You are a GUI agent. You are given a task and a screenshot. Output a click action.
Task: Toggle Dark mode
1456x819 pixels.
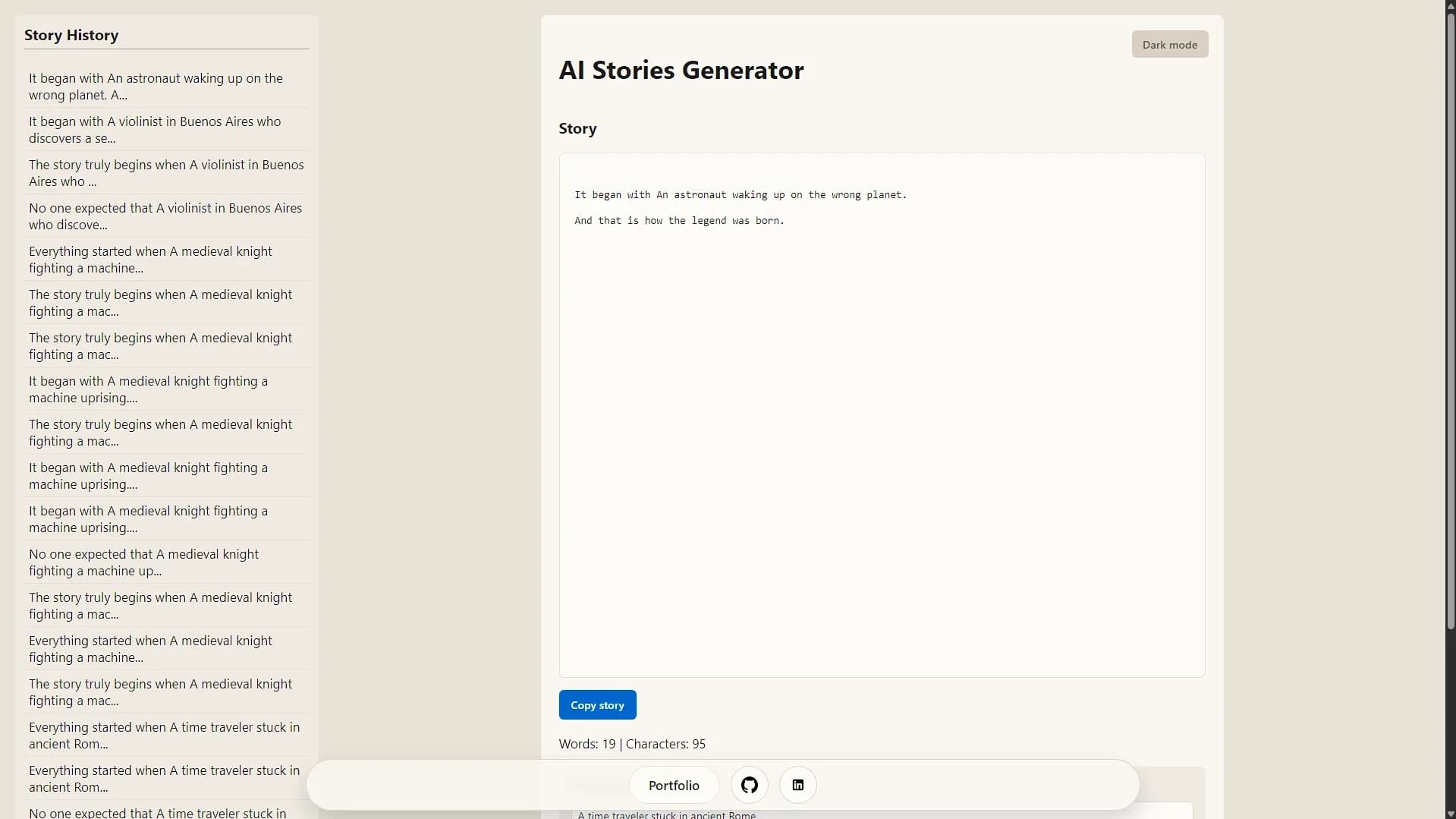pyautogui.click(x=1169, y=44)
